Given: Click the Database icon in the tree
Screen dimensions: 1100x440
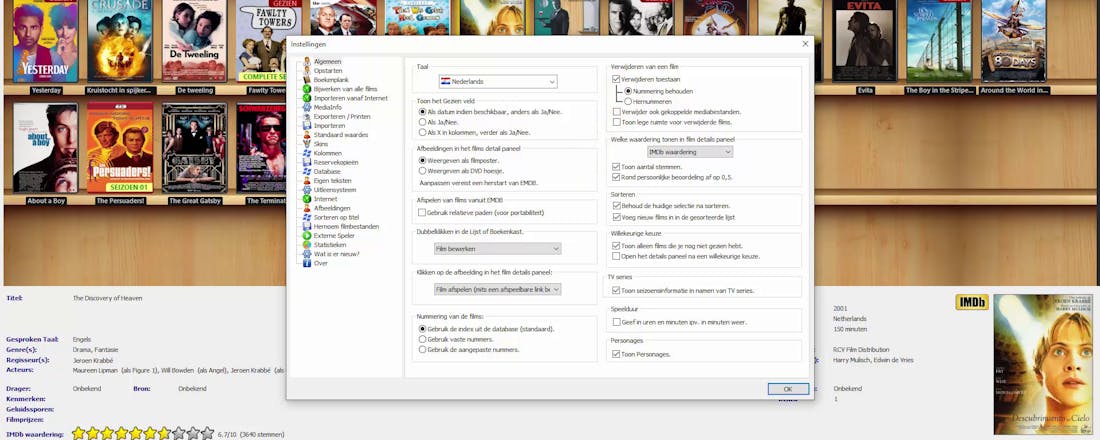Looking at the screenshot, I should coord(307,171).
